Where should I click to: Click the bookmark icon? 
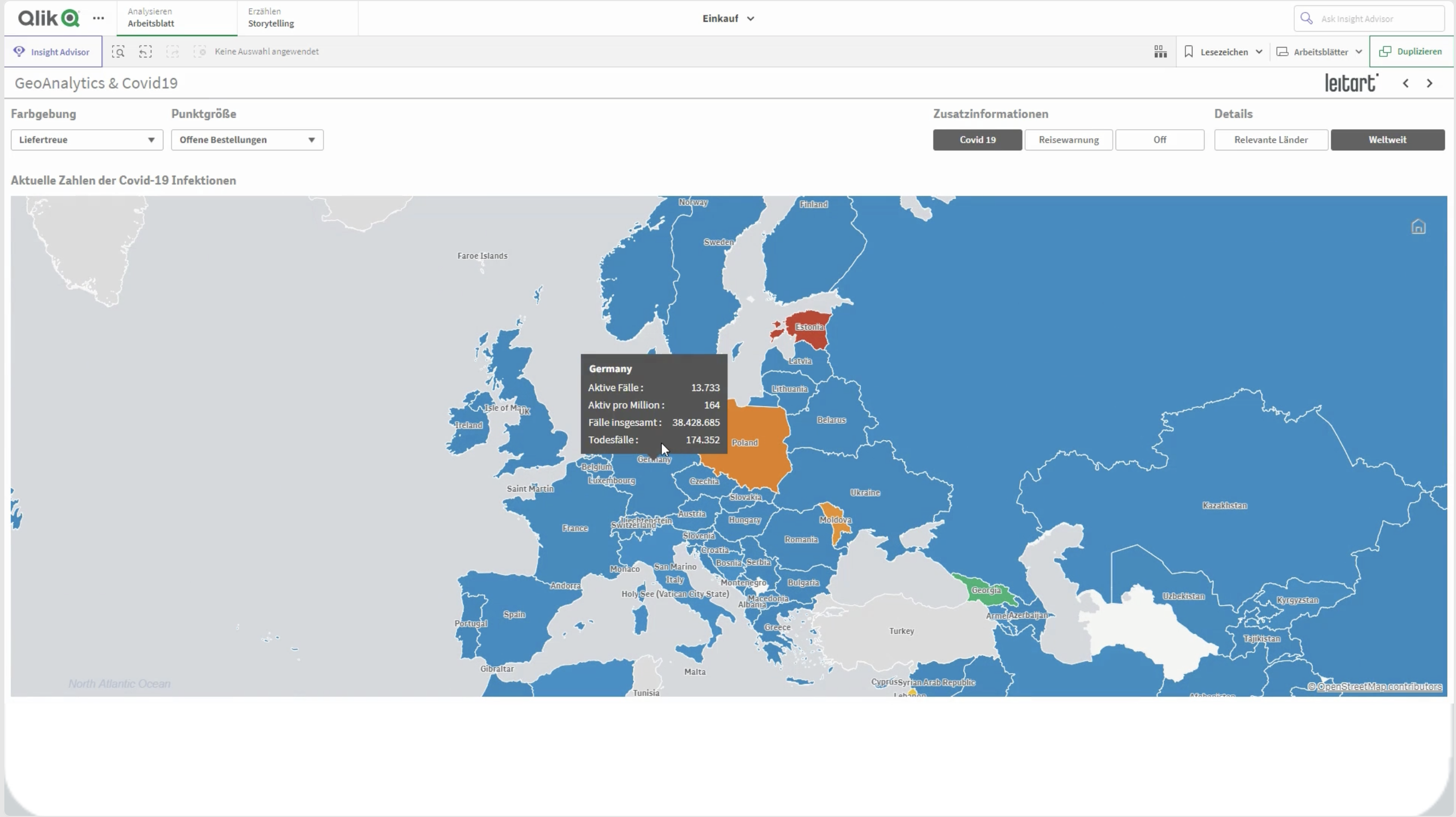pyautogui.click(x=1189, y=51)
